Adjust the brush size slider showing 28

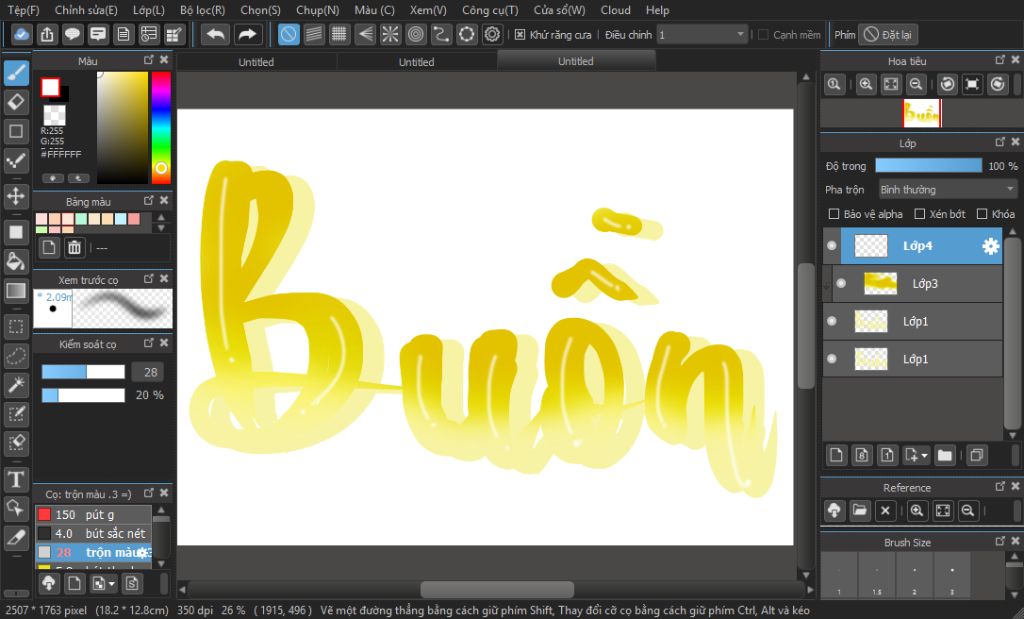pyautogui.click(x=83, y=372)
